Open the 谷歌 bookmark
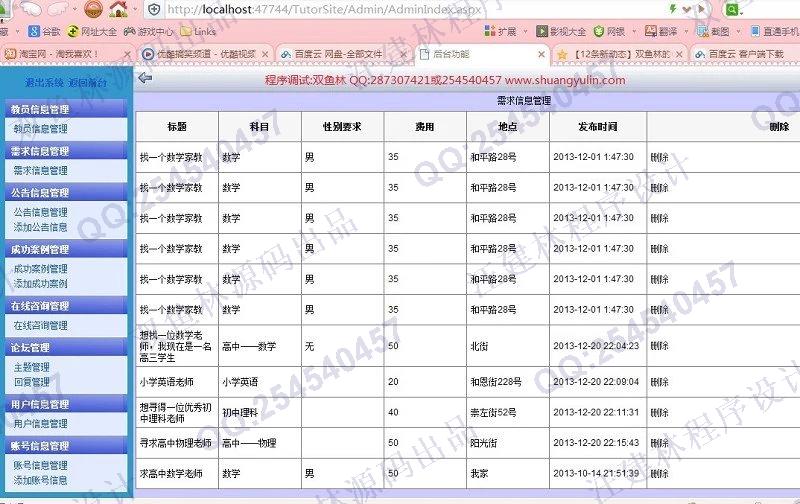 pyautogui.click(x=44, y=32)
